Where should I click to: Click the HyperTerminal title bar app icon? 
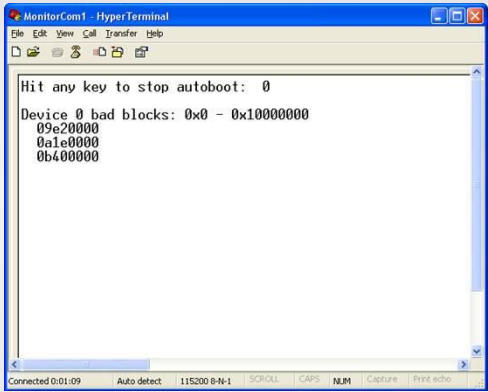15,16
